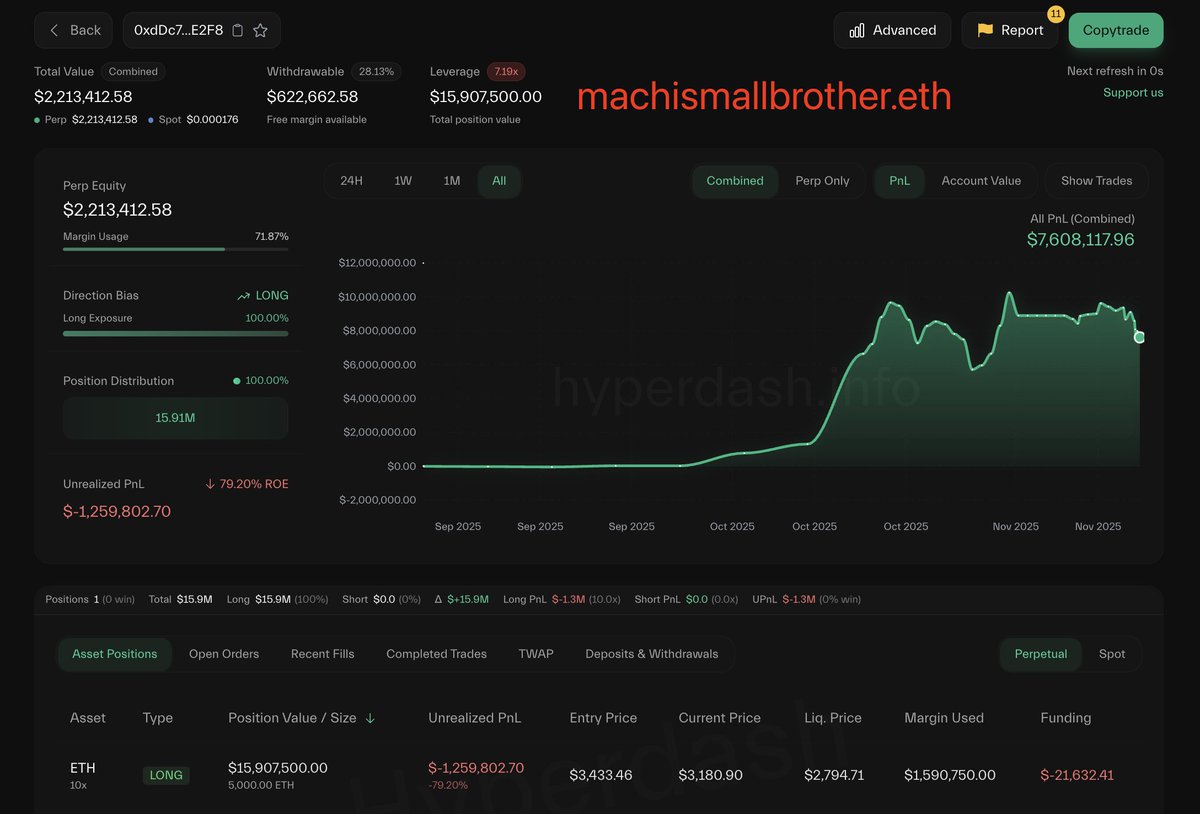Screen dimensions: 1200x814
Task: Click the Unrealized PnL down-arrow ROE indicator
Action: pyautogui.click(x=210, y=484)
